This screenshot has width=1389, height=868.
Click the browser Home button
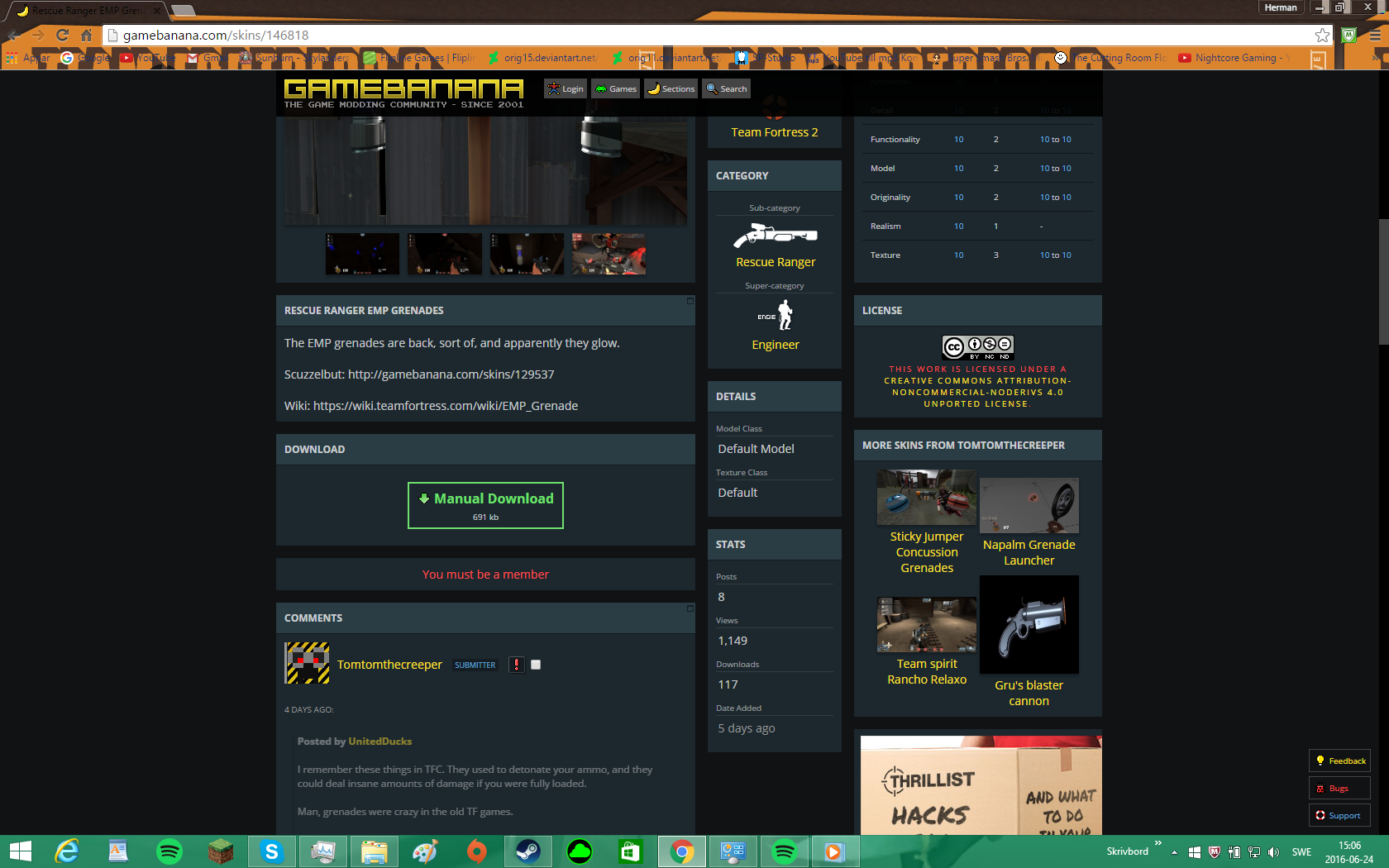point(86,35)
